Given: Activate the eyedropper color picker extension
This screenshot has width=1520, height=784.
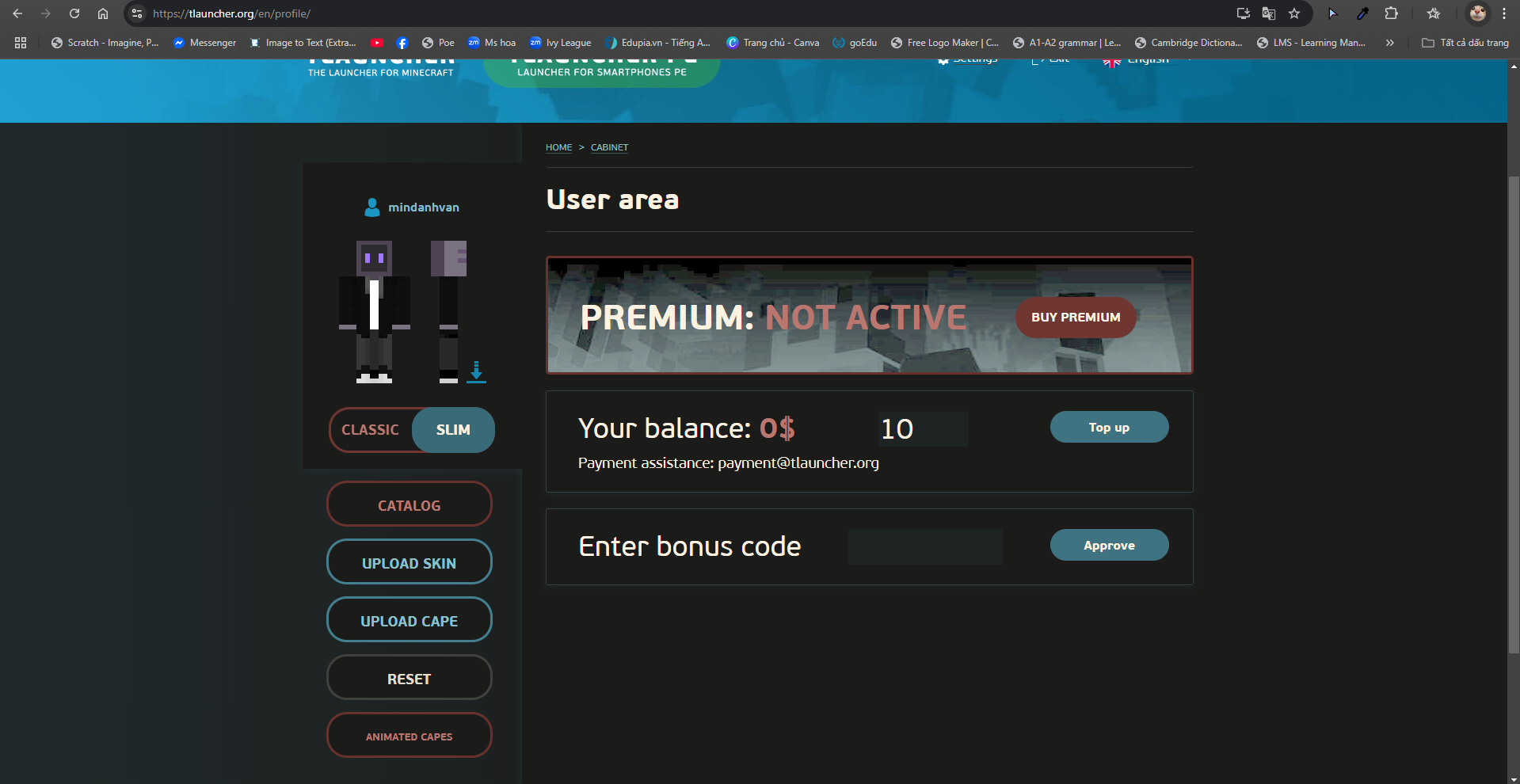Looking at the screenshot, I should [x=1362, y=13].
